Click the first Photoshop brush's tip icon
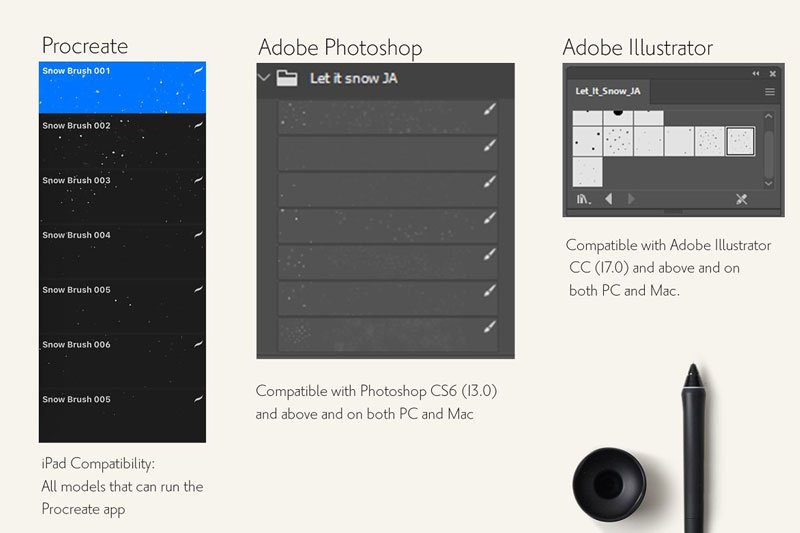This screenshot has width=800, height=533. 489,111
